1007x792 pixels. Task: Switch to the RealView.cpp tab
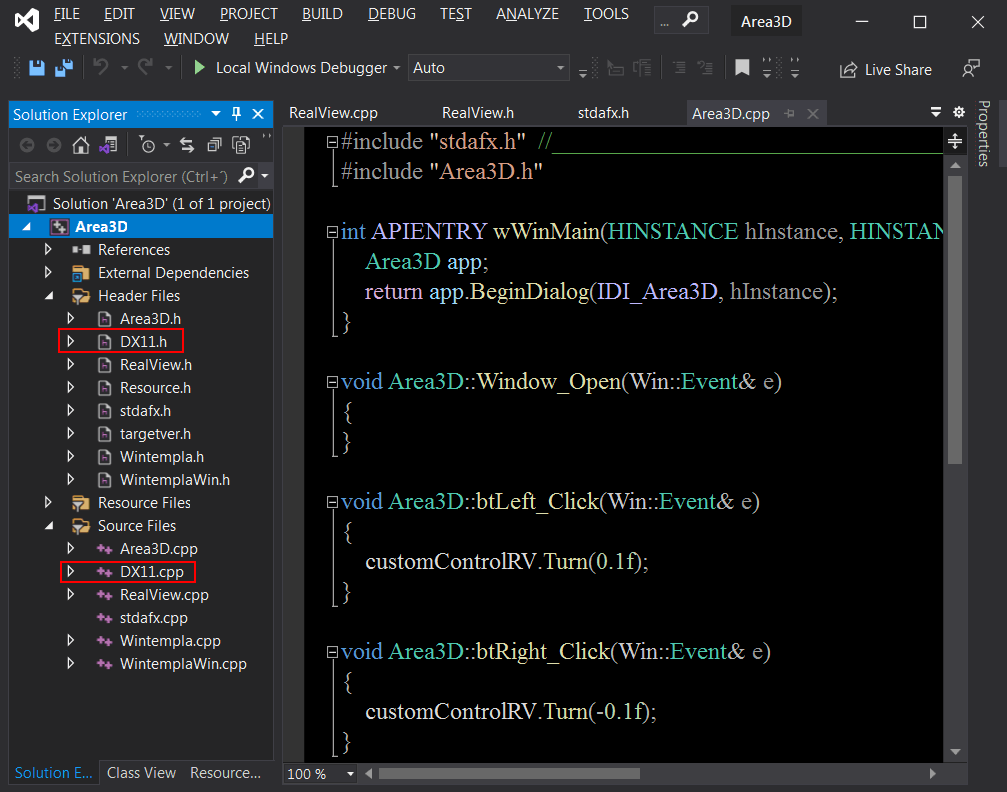click(x=333, y=113)
